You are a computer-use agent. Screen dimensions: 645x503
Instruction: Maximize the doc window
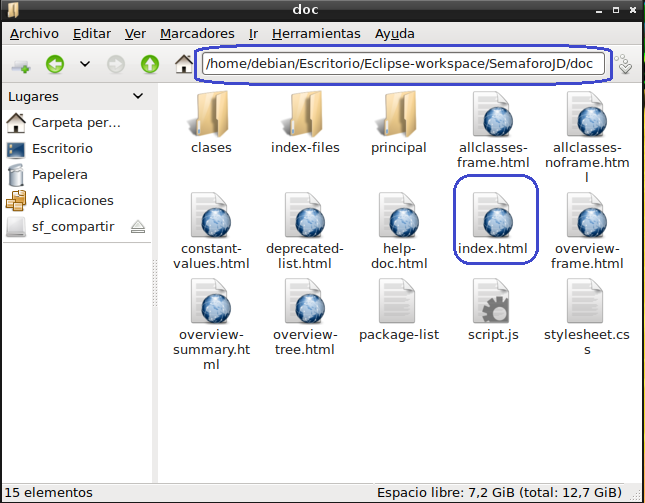(x=616, y=10)
